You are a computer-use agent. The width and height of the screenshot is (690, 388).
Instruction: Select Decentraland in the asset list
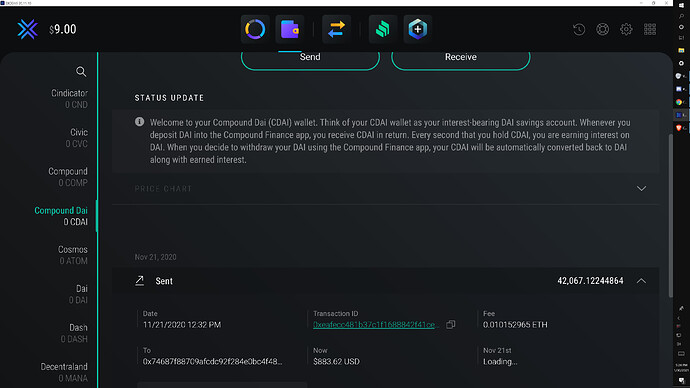coord(64,372)
